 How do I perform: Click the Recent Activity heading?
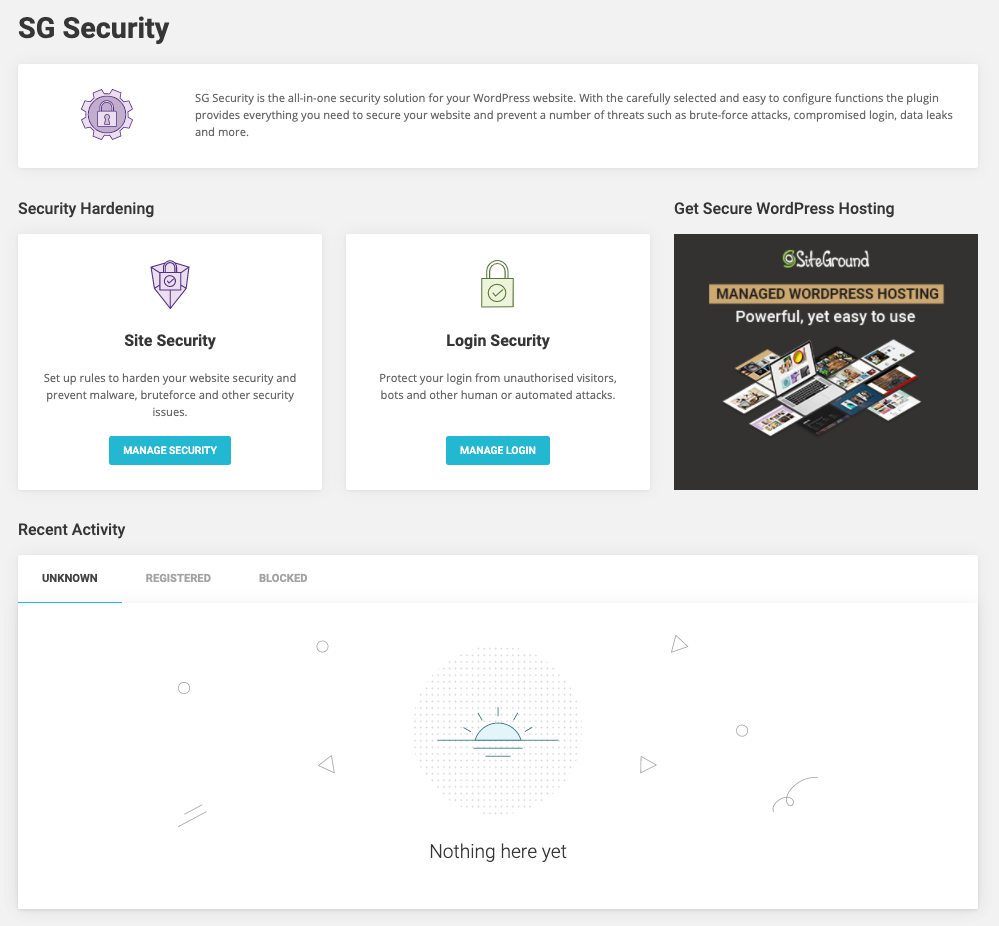click(x=72, y=529)
